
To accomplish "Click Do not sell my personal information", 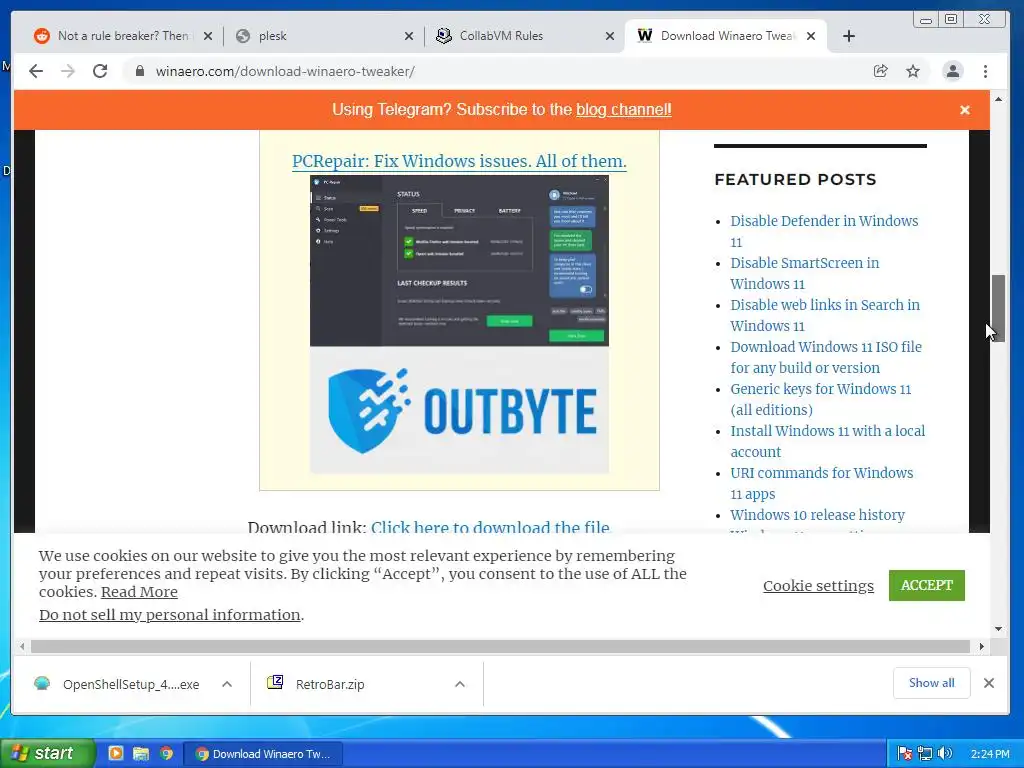I will [170, 615].
